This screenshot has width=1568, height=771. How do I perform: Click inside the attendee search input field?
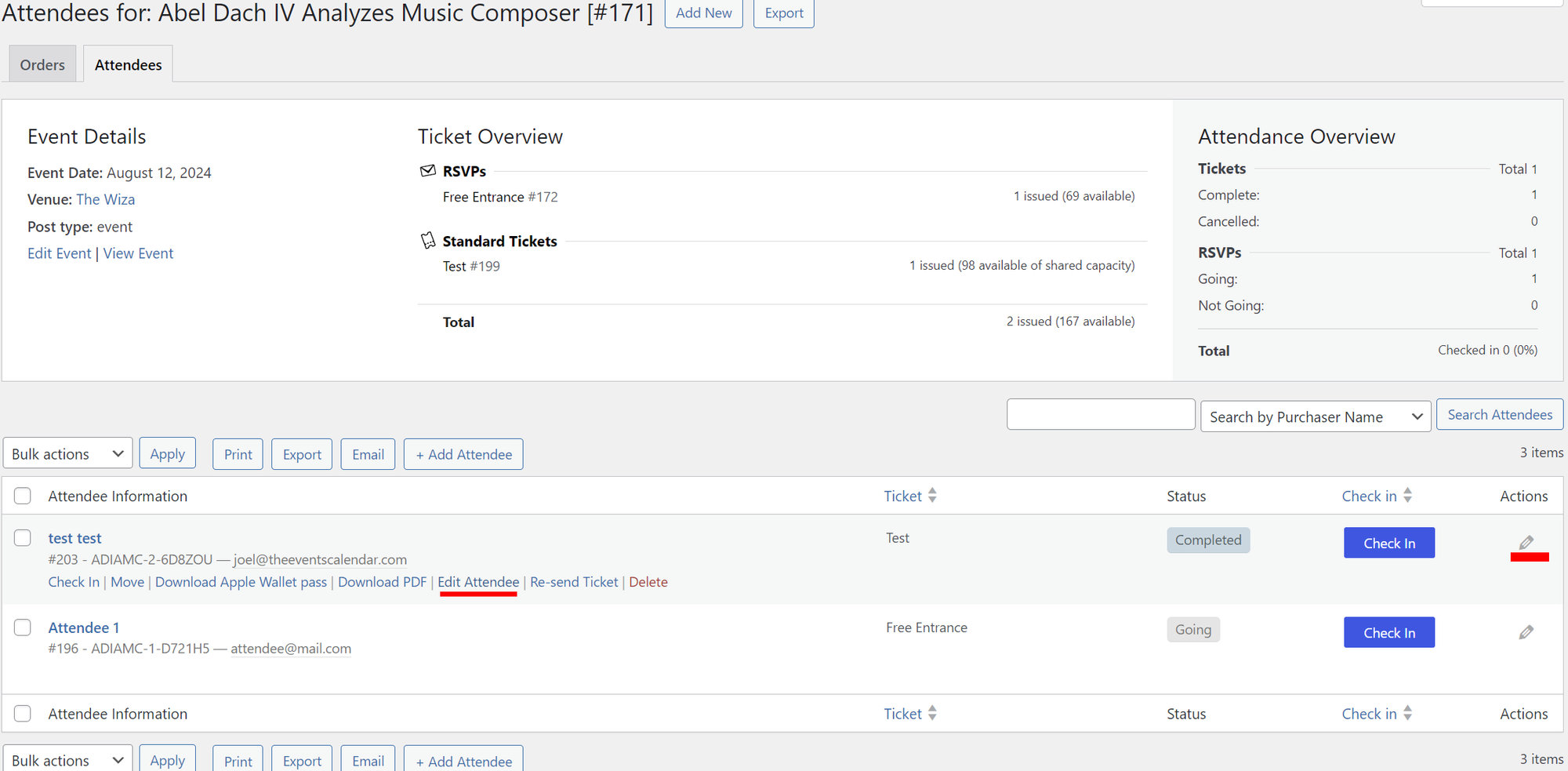[1101, 414]
